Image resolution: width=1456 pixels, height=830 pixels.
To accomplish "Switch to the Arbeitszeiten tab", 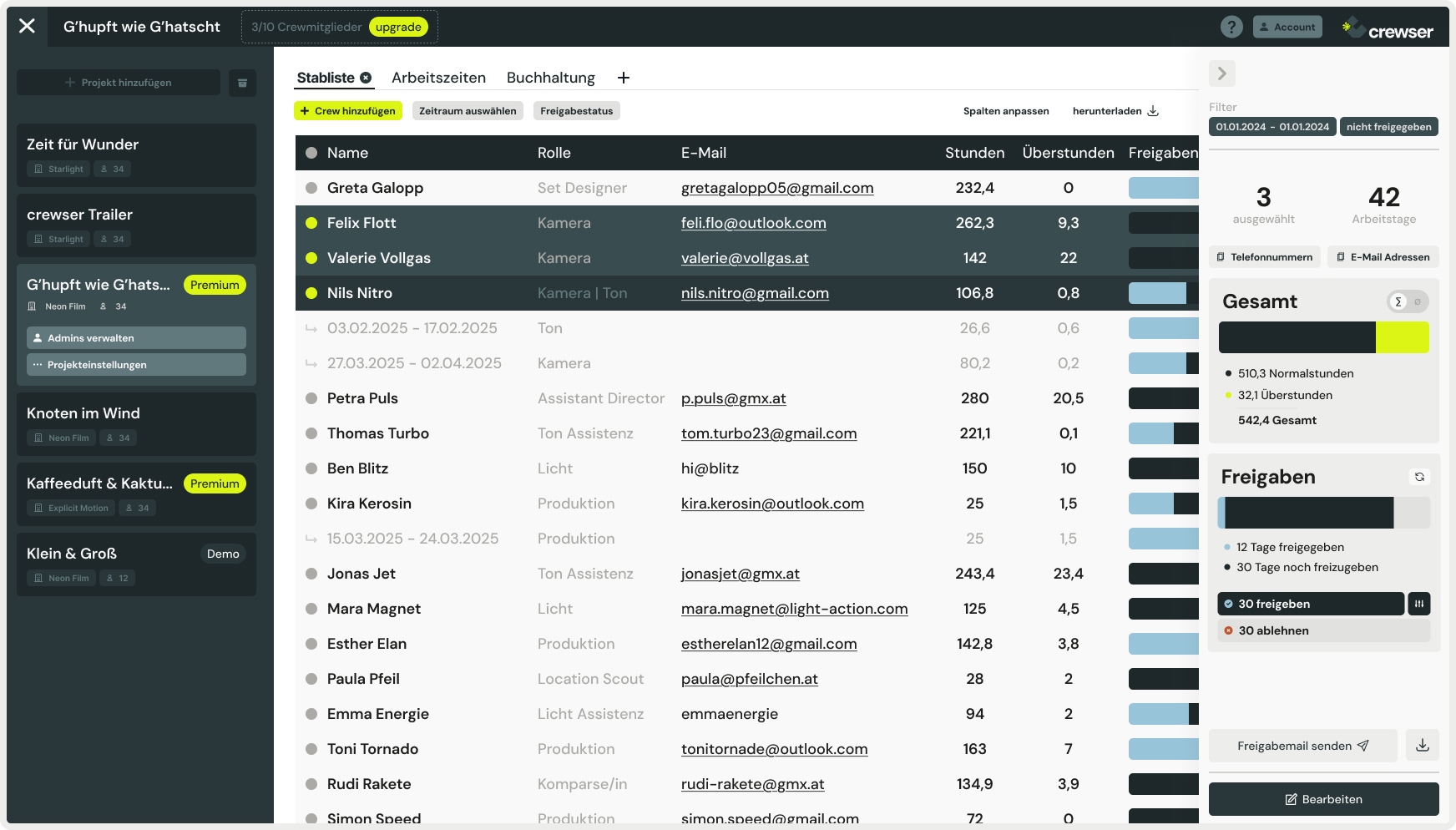I will click(439, 78).
